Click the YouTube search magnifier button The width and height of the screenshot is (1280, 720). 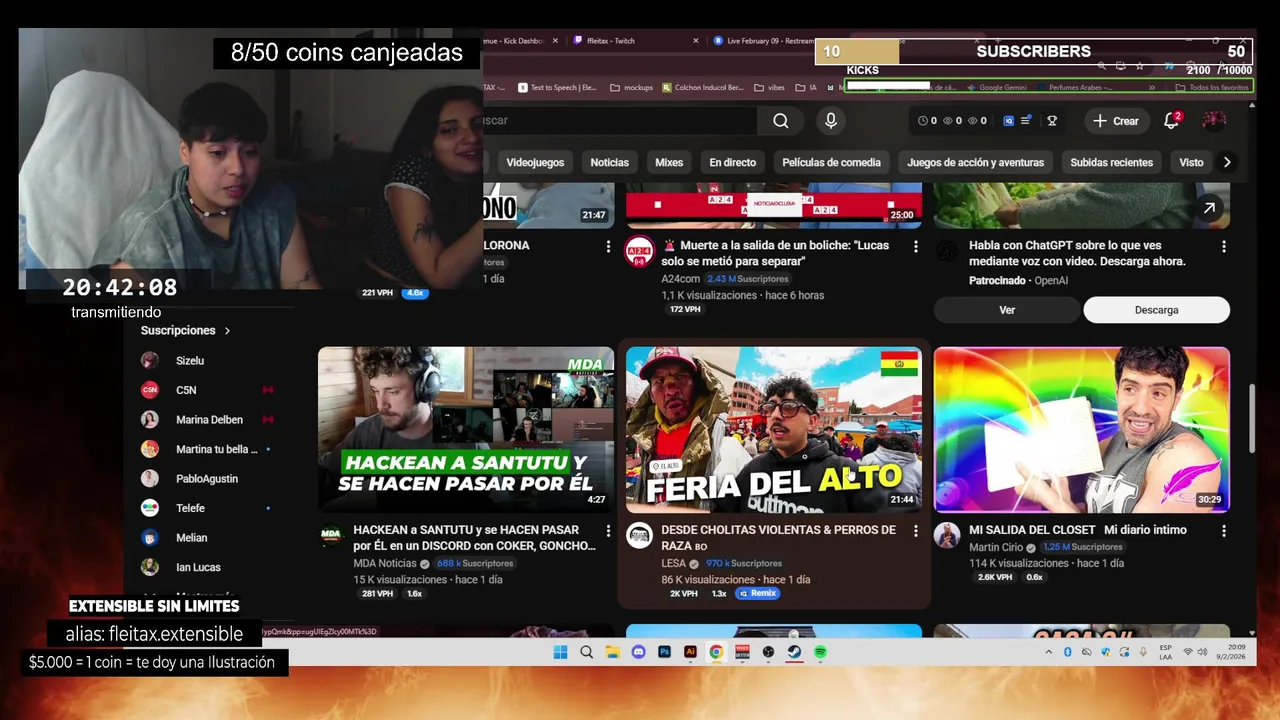780,121
